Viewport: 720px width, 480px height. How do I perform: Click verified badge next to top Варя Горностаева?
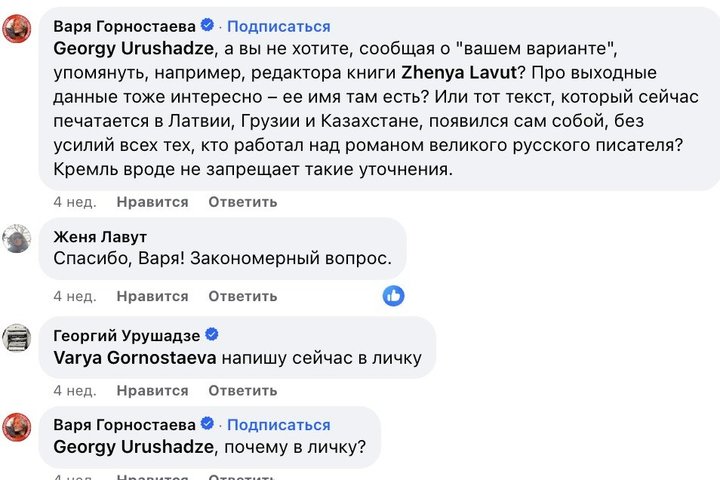tap(207, 26)
